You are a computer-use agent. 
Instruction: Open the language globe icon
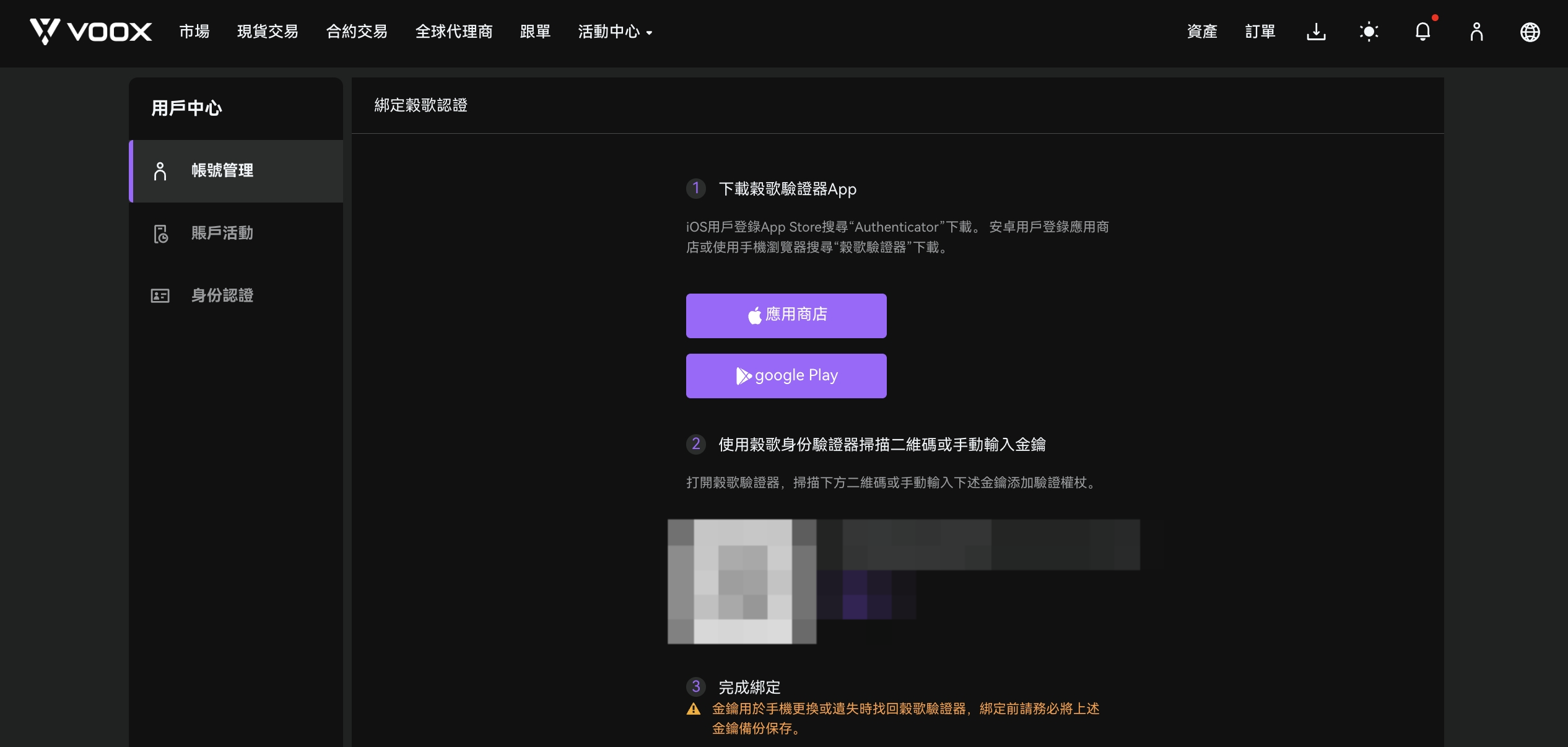tap(1530, 32)
